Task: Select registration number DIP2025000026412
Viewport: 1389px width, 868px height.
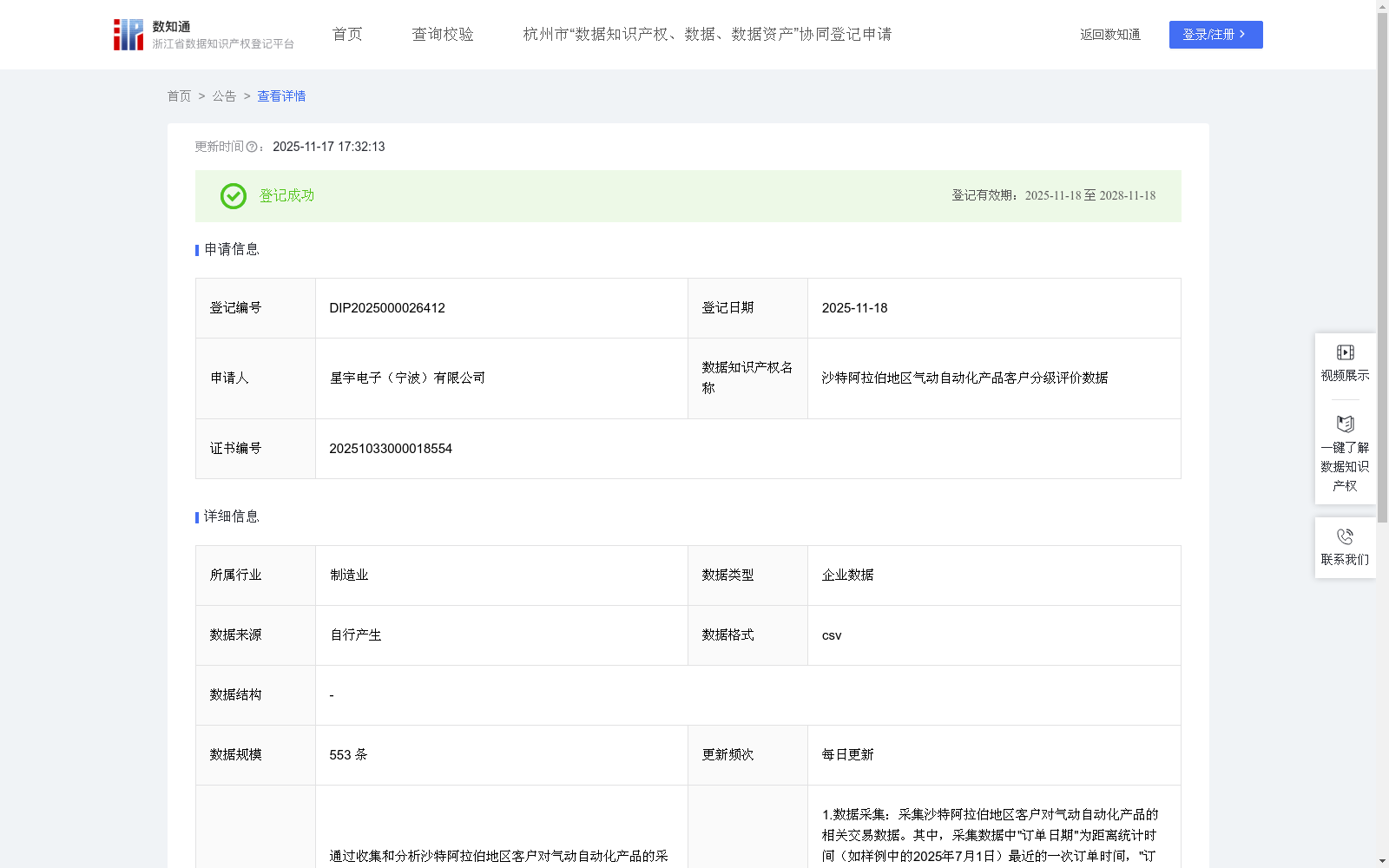Action: pyautogui.click(x=387, y=308)
